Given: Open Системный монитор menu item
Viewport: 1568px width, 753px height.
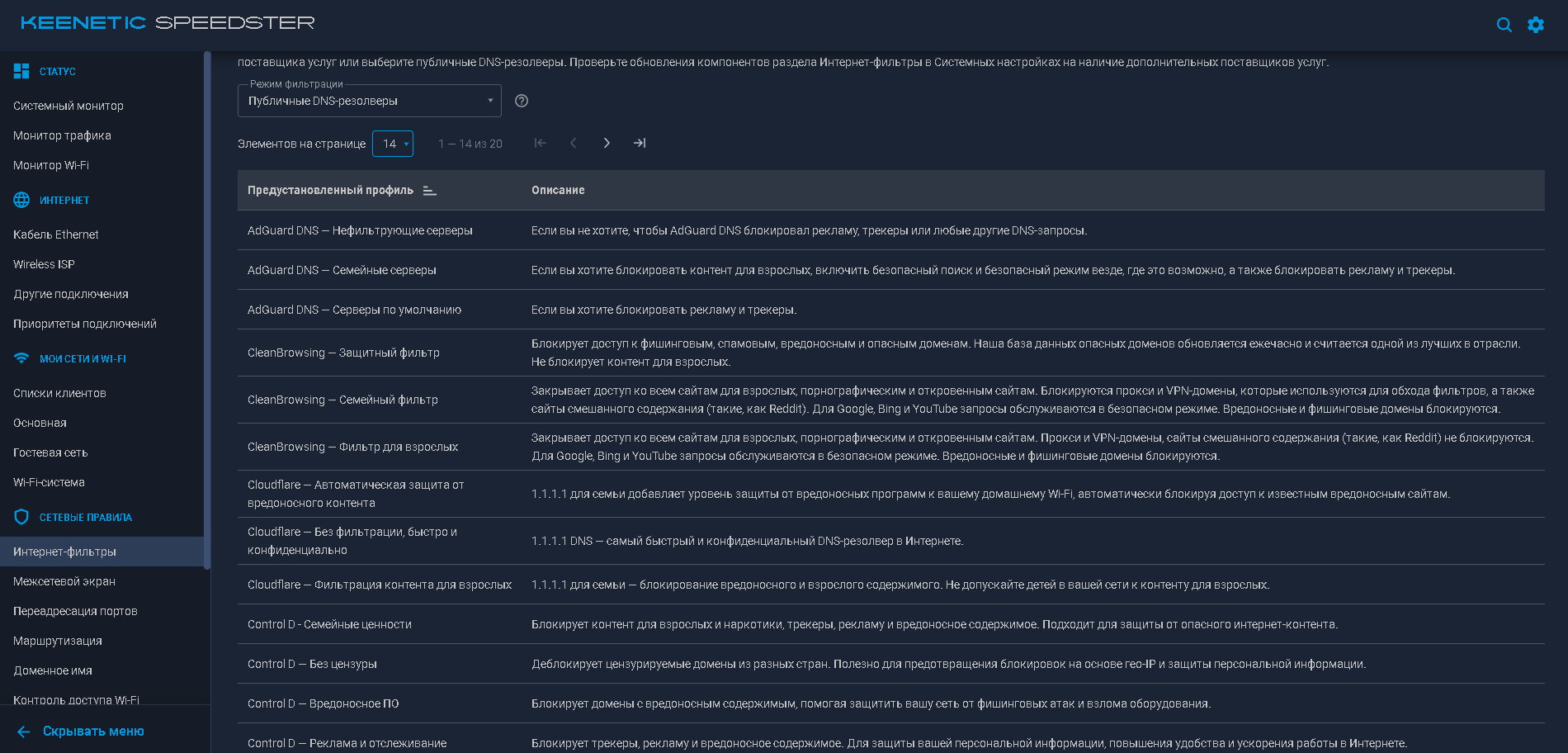Looking at the screenshot, I should click(x=68, y=106).
